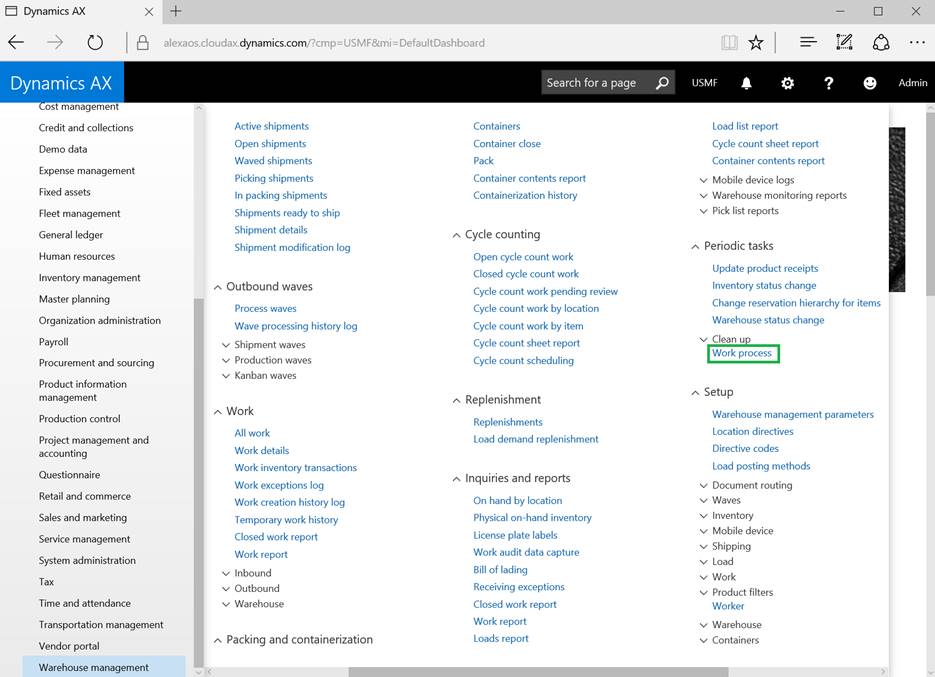Open Help via the question mark icon
This screenshot has height=677, width=935.
click(828, 82)
